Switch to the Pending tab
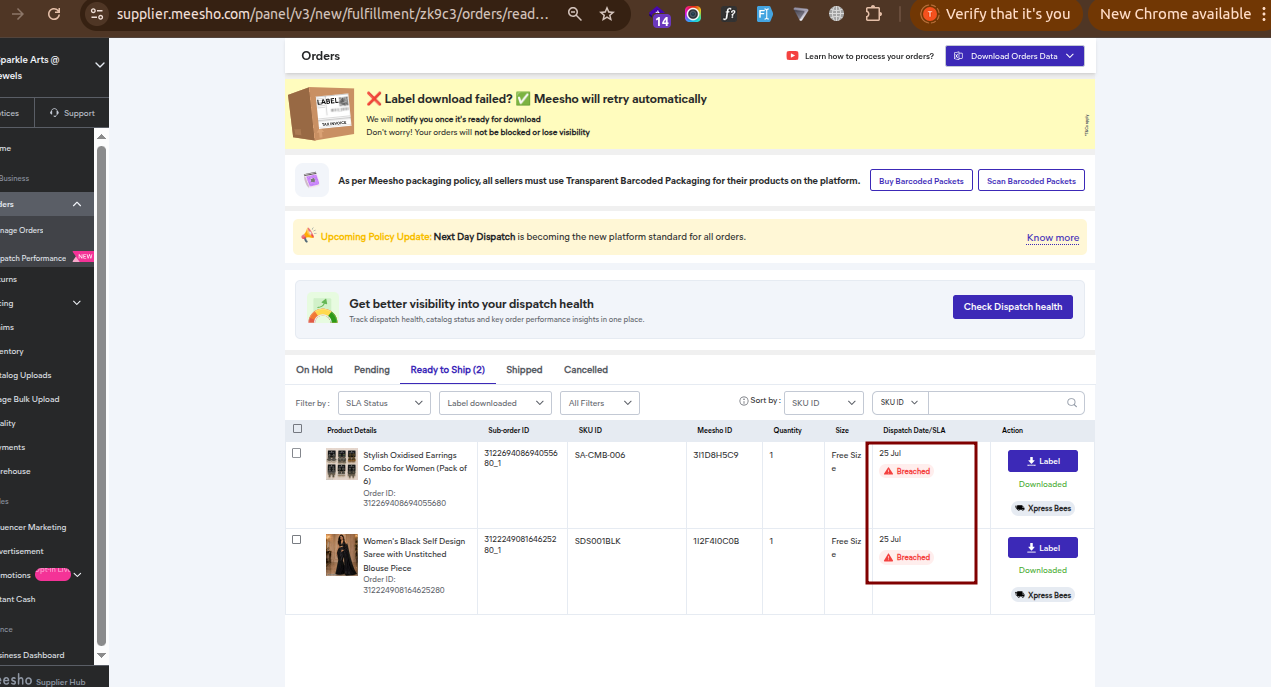This screenshot has width=1271, height=687. (x=372, y=370)
